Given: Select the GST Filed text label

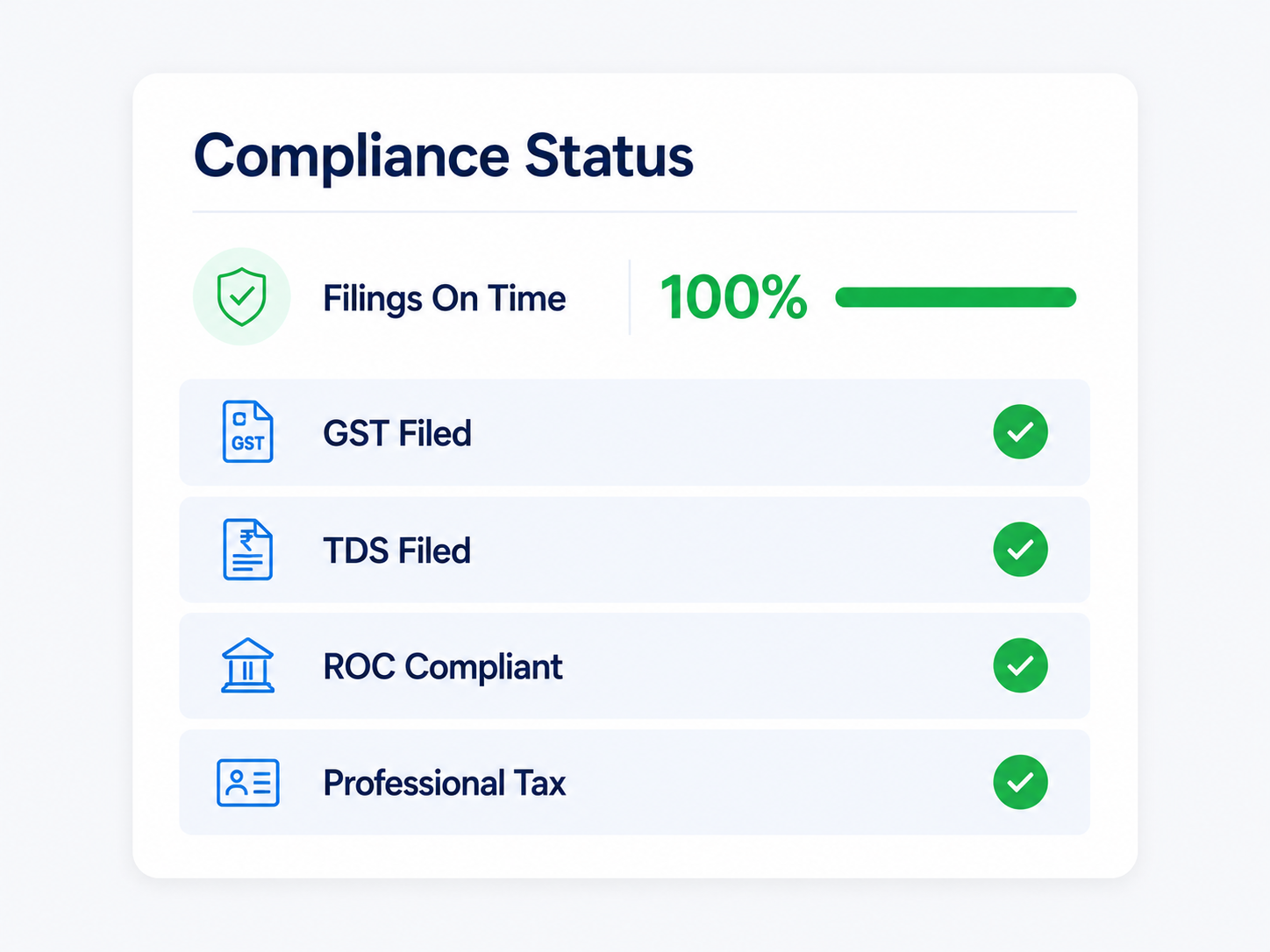Looking at the screenshot, I should [x=397, y=433].
